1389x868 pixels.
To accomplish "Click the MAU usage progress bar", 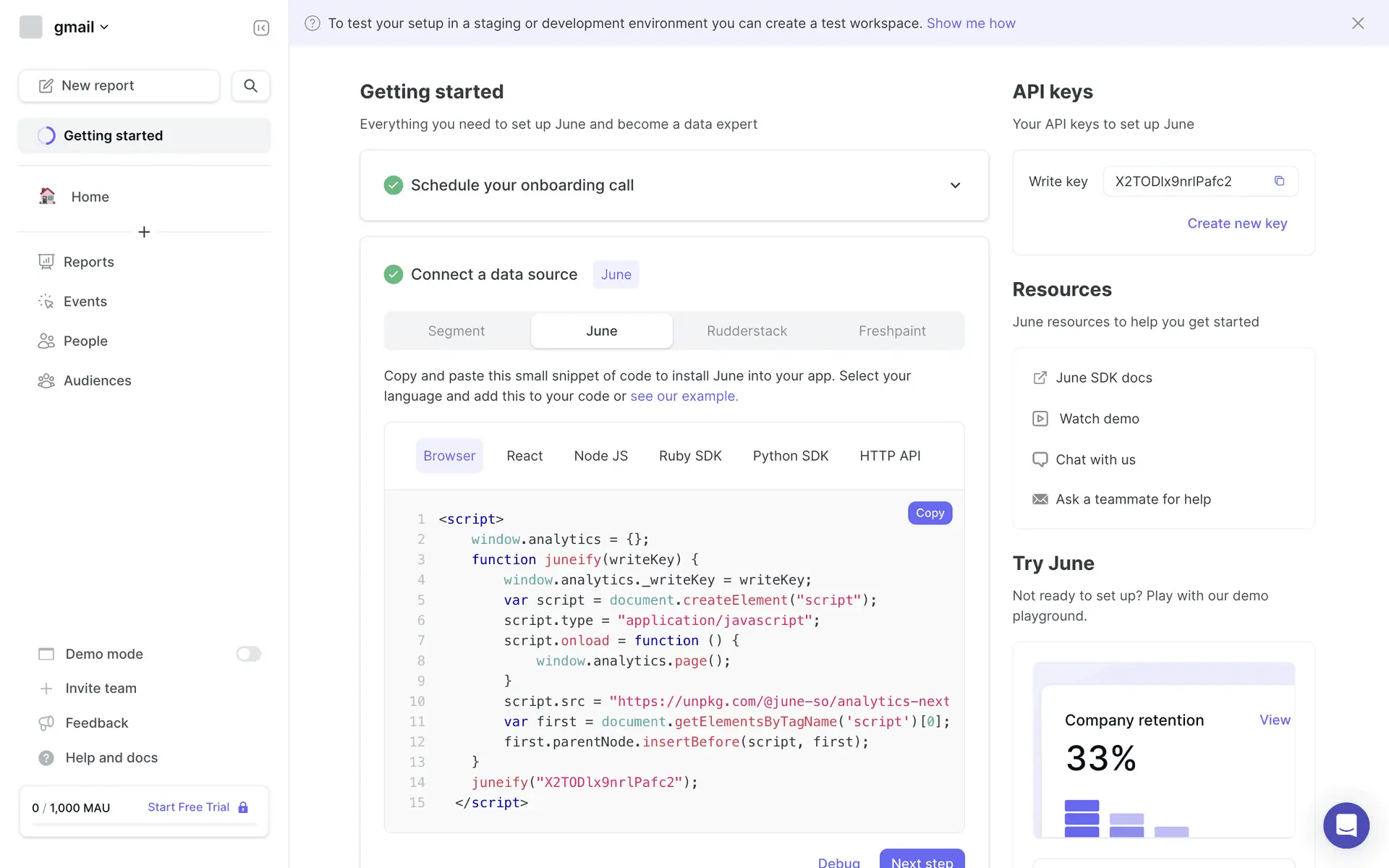I will (x=144, y=825).
